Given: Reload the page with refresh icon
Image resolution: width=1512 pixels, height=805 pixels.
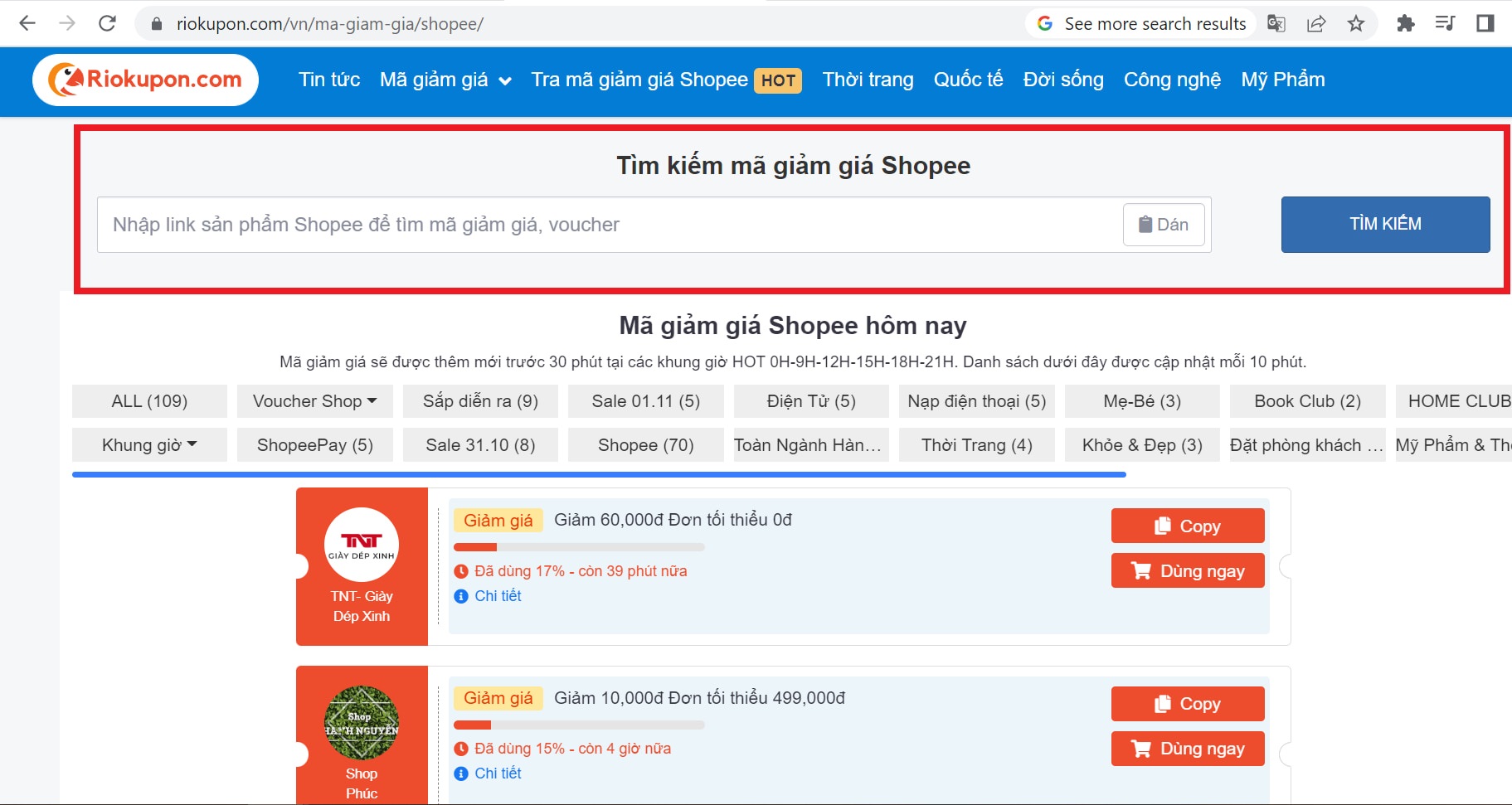Looking at the screenshot, I should (107, 23).
